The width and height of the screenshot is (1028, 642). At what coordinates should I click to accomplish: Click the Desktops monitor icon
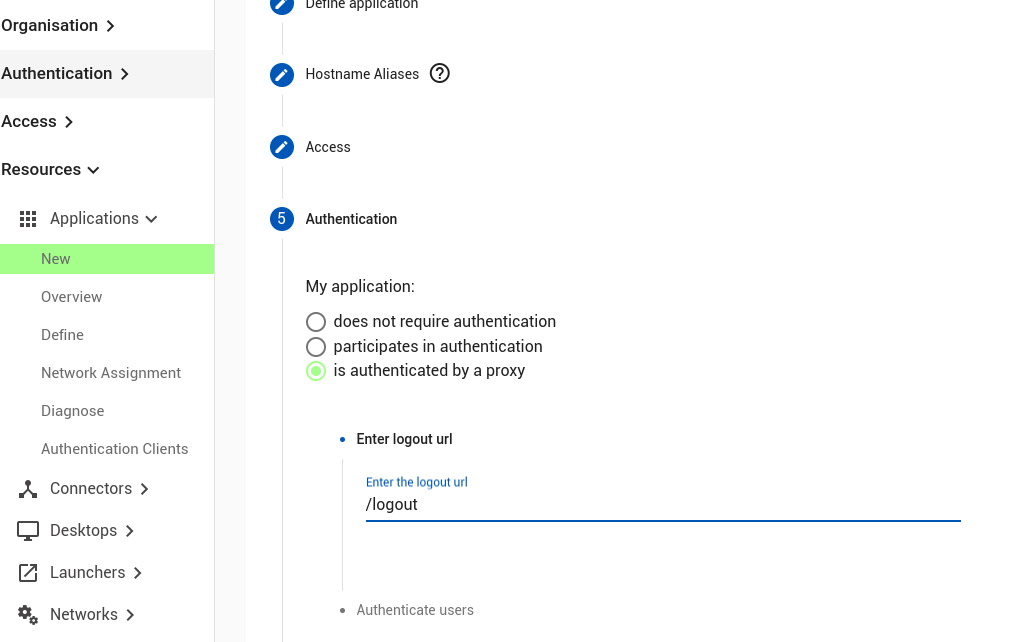28,531
